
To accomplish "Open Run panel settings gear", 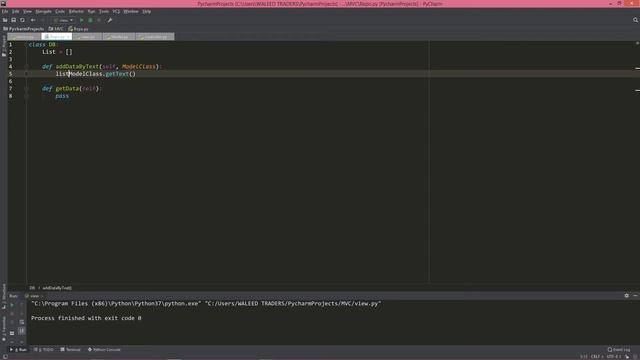I will pos(627,296).
